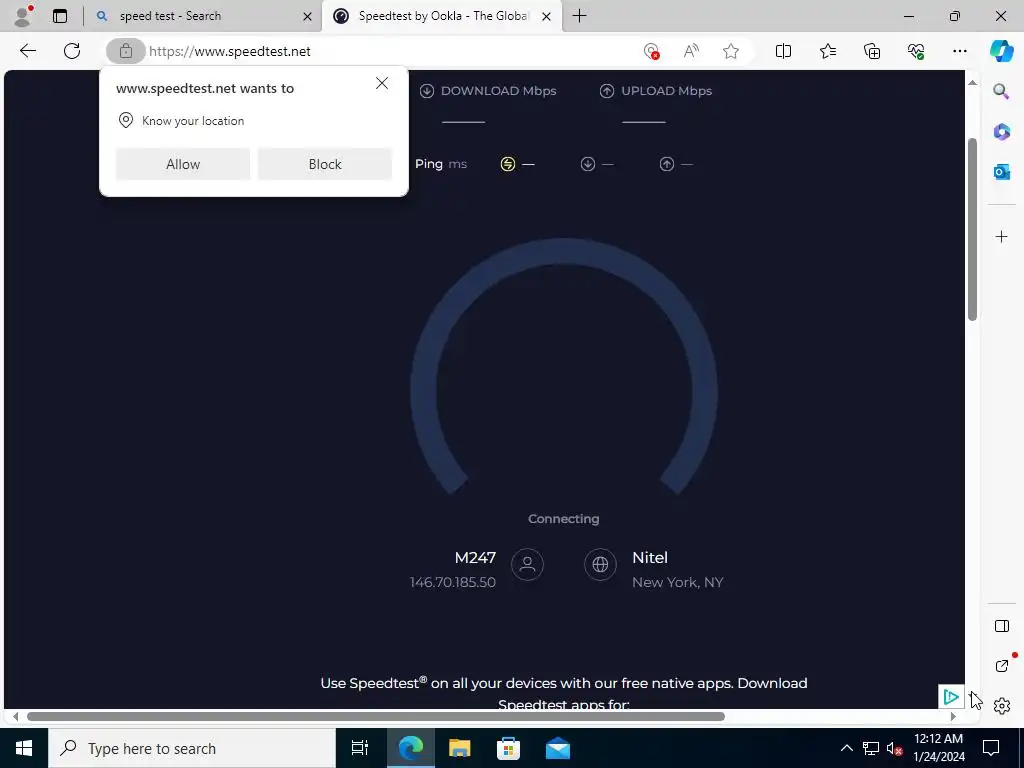Screen dimensions: 1024x768
Task: Click the vertical page scrollbar thumb
Action: [972, 229]
